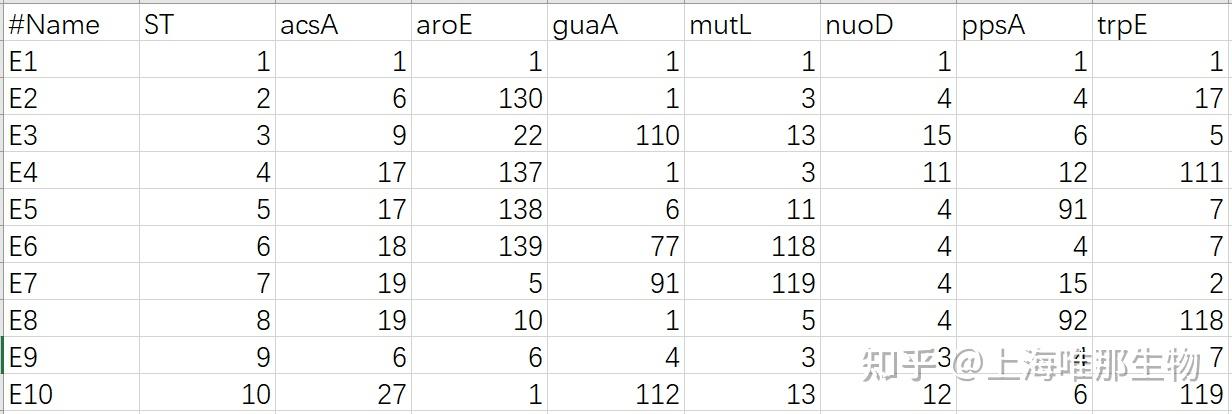Click the trpE header cell

[x=1160, y=23]
